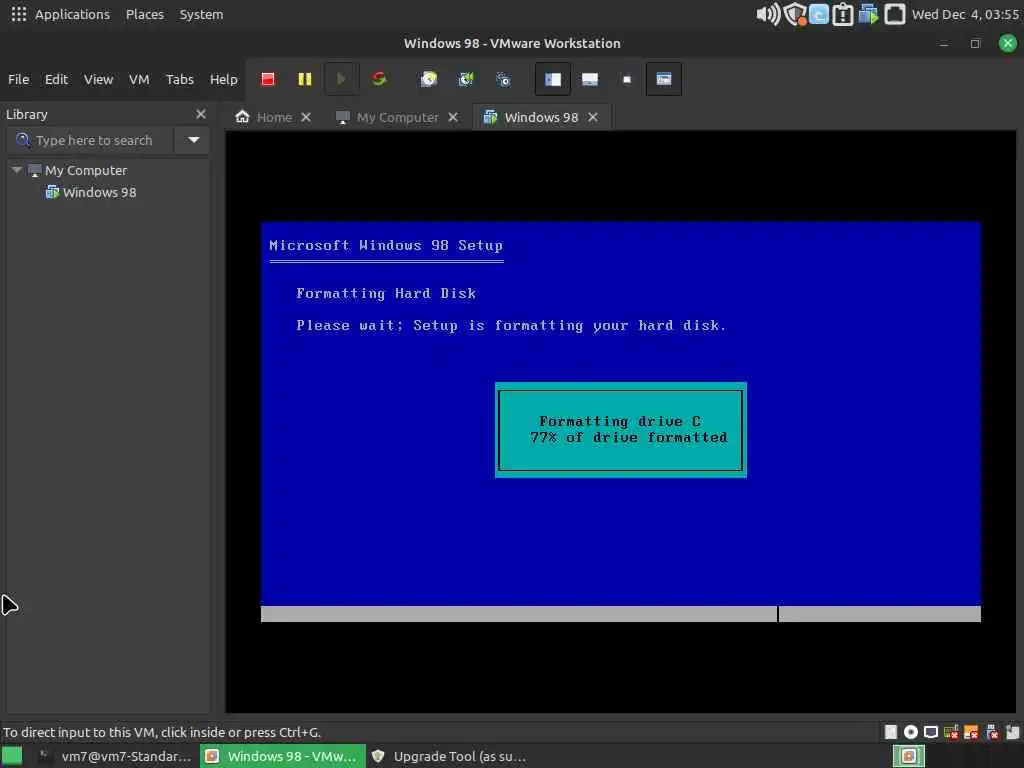Close the My Computer tab
Image resolution: width=1024 pixels, height=768 pixels.
[x=453, y=117]
